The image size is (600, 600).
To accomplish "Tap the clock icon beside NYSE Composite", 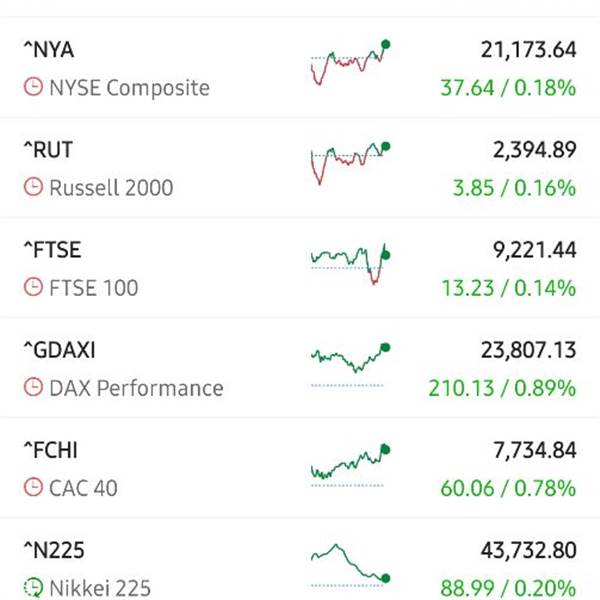I will (33, 86).
